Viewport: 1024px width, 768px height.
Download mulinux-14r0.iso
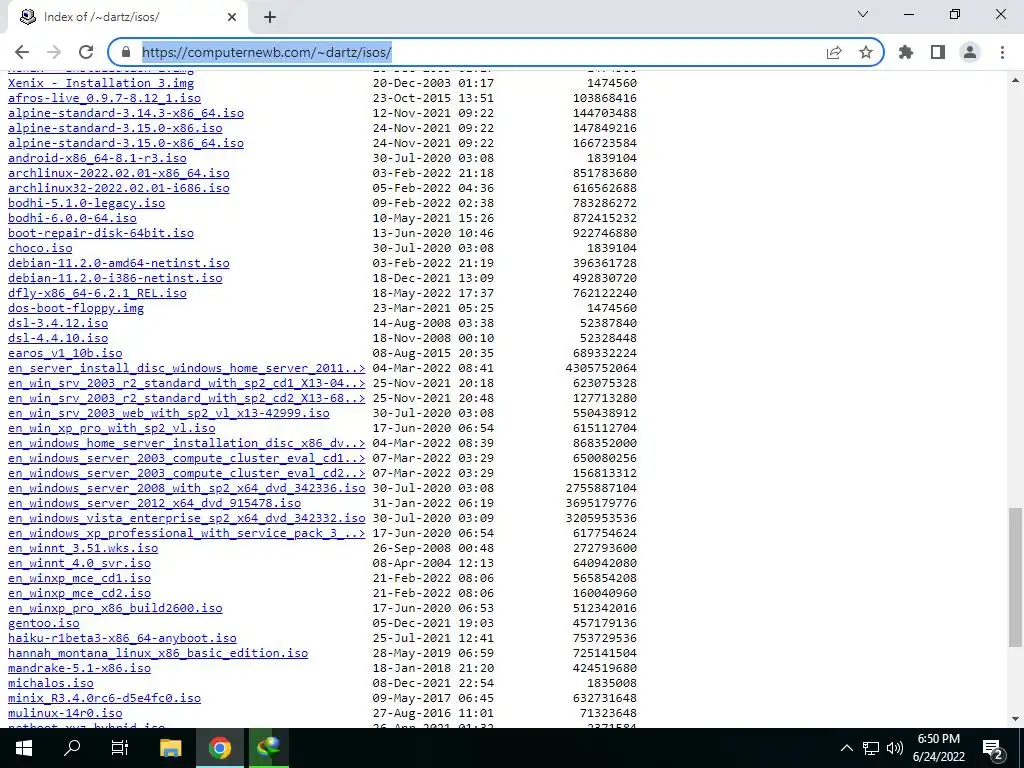pos(65,714)
